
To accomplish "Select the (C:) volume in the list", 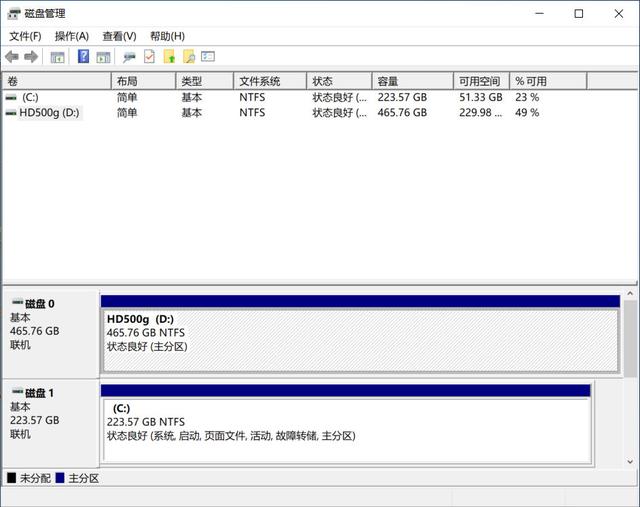I will [x=30, y=98].
